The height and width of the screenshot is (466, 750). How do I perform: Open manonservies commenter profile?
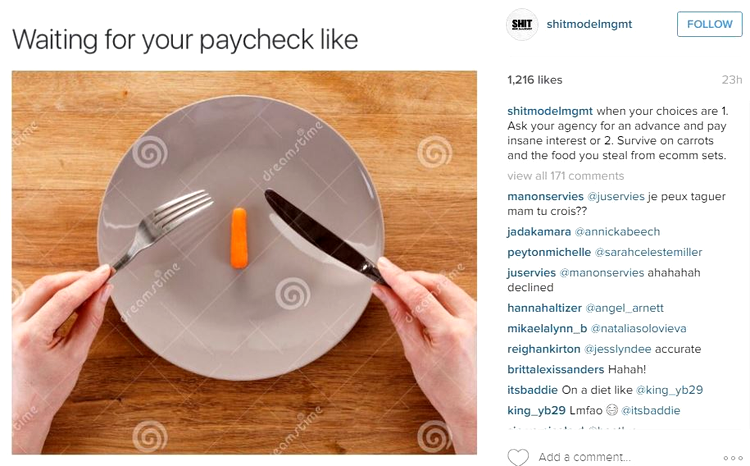click(x=545, y=196)
